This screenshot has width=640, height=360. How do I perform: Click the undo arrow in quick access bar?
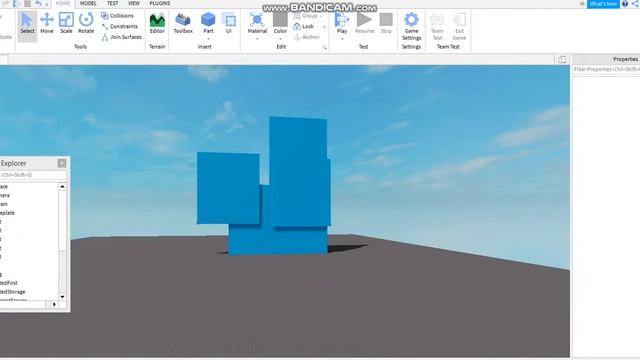click(x=38, y=3)
